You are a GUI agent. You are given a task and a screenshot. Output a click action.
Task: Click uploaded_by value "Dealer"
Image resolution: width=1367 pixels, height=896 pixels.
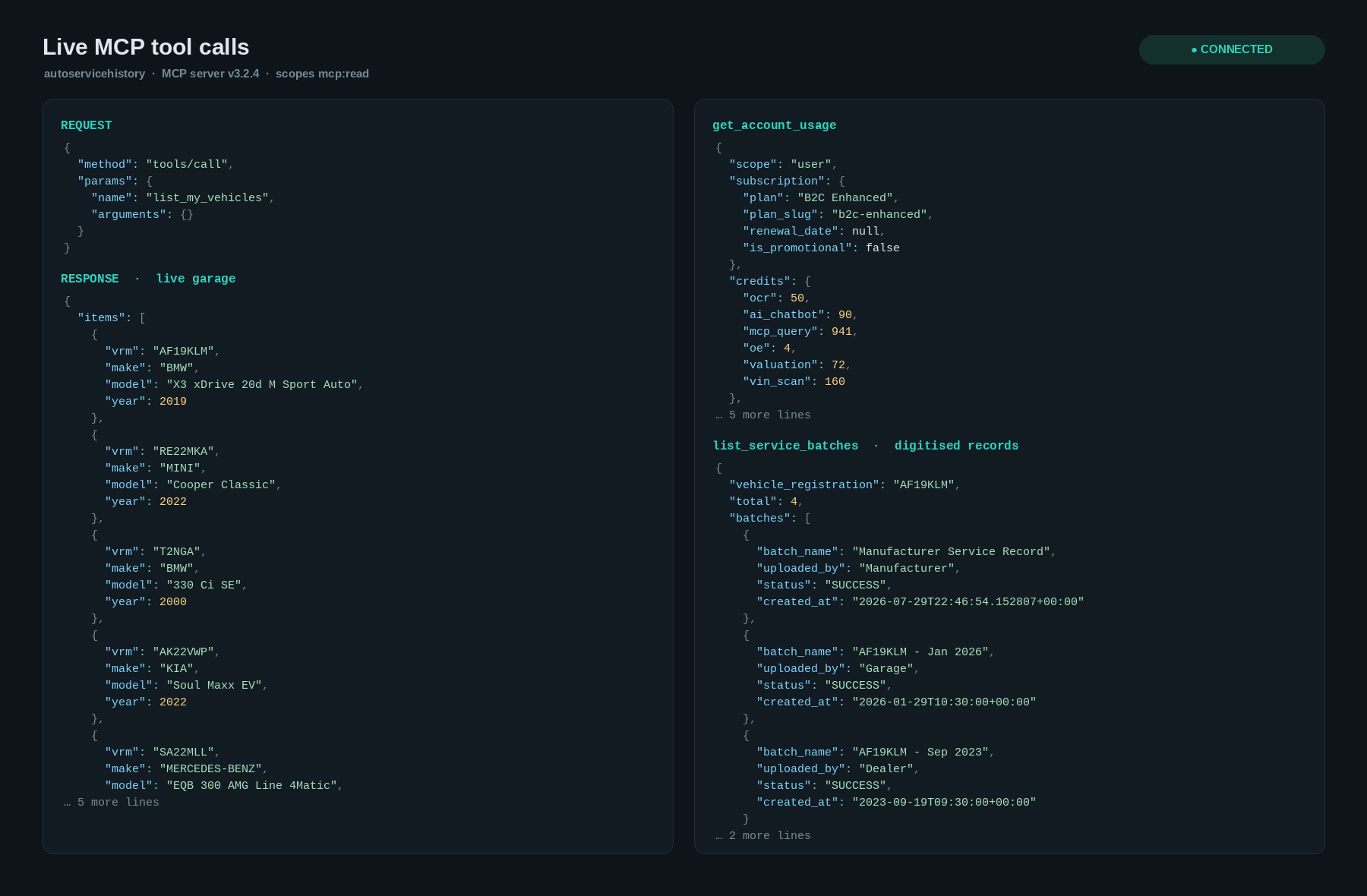point(886,769)
